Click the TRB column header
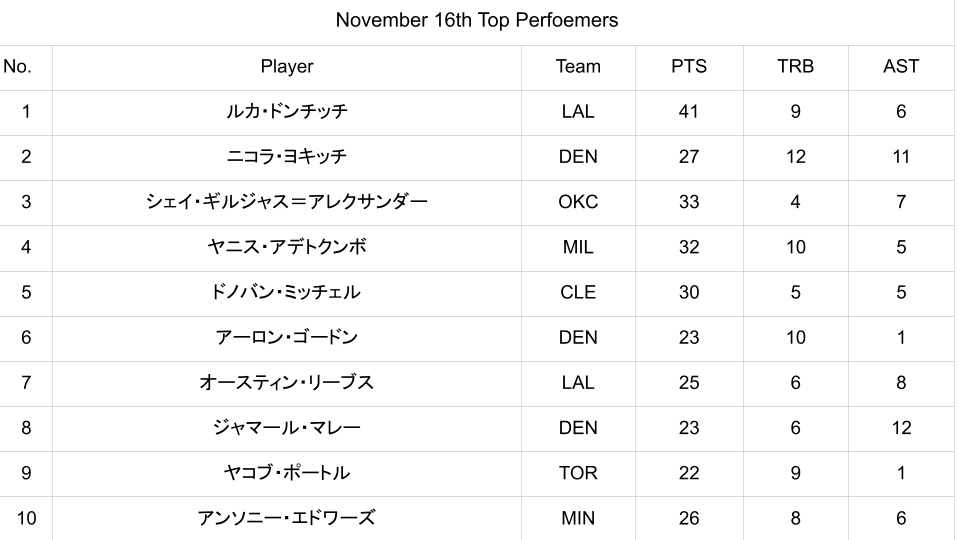The width and height of the screenshot is (960, 540). tap(795, 67)
